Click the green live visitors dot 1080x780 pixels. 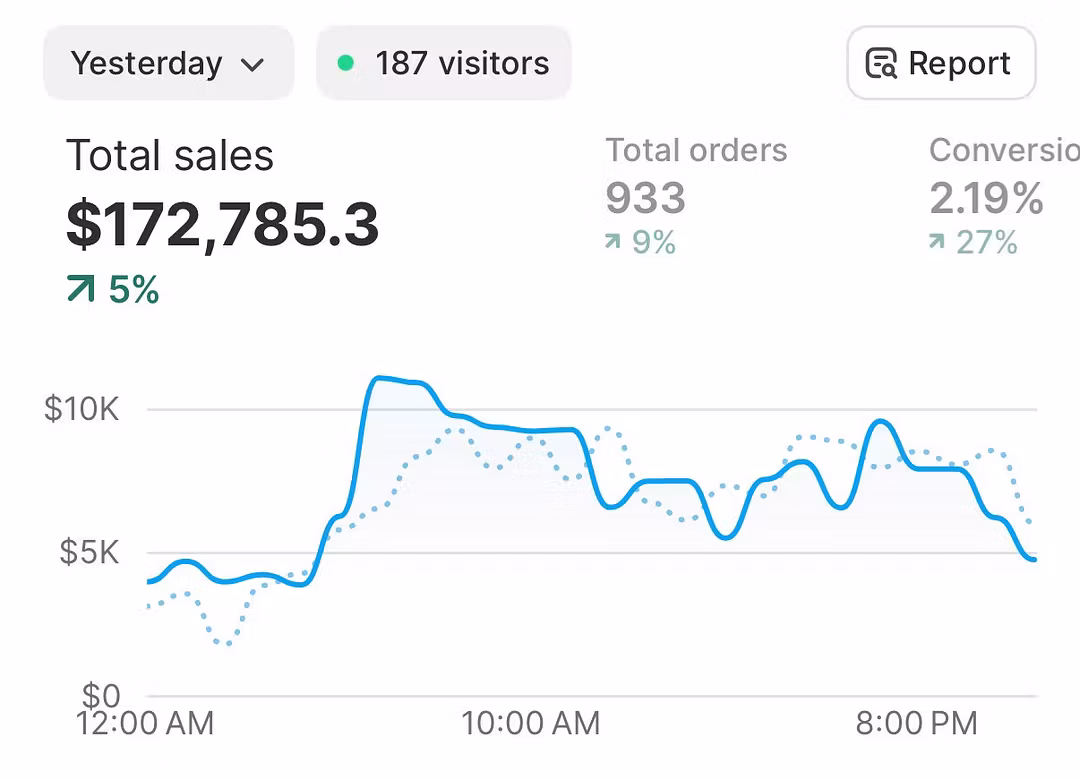tap(346, 64)
